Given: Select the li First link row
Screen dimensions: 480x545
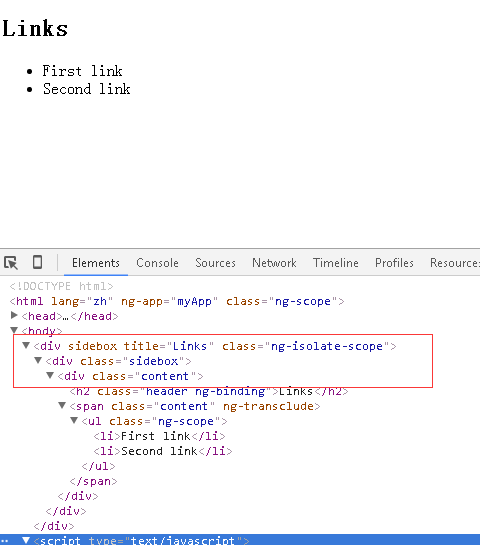Looking at the screenshot, I should pos(160,436).
